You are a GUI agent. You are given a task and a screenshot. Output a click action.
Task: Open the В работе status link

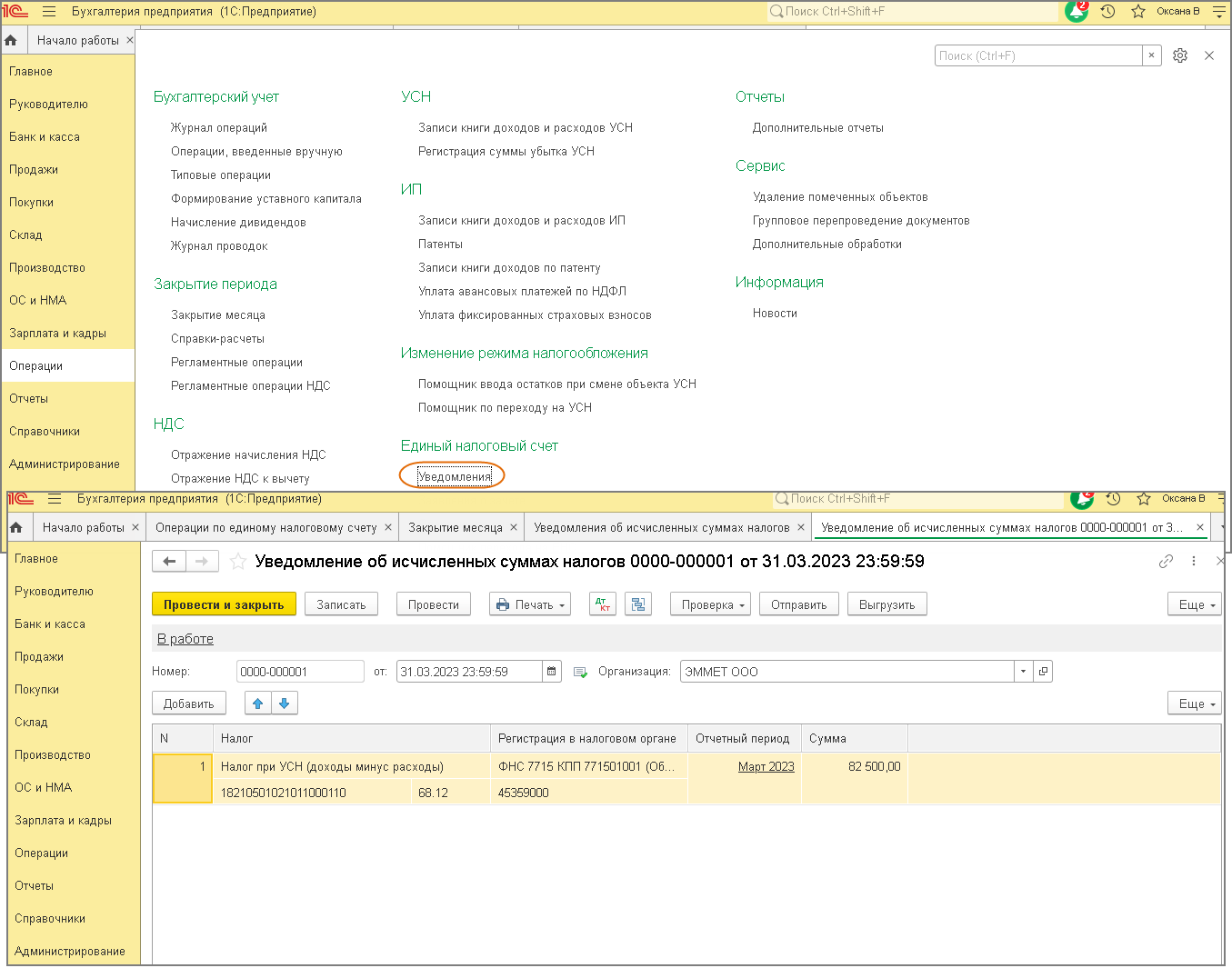click(185, 639)
